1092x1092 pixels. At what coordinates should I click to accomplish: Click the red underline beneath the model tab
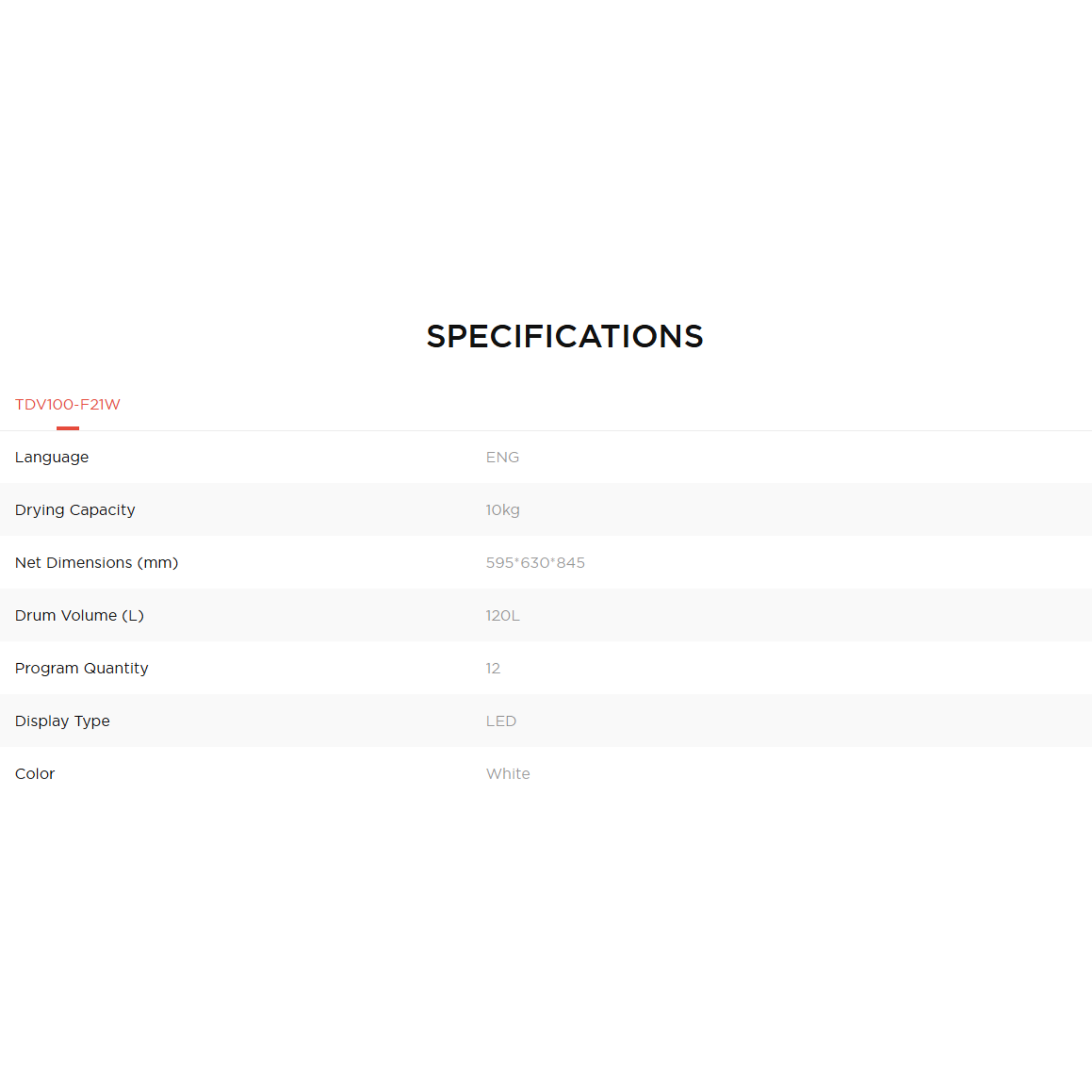[68, 428]
